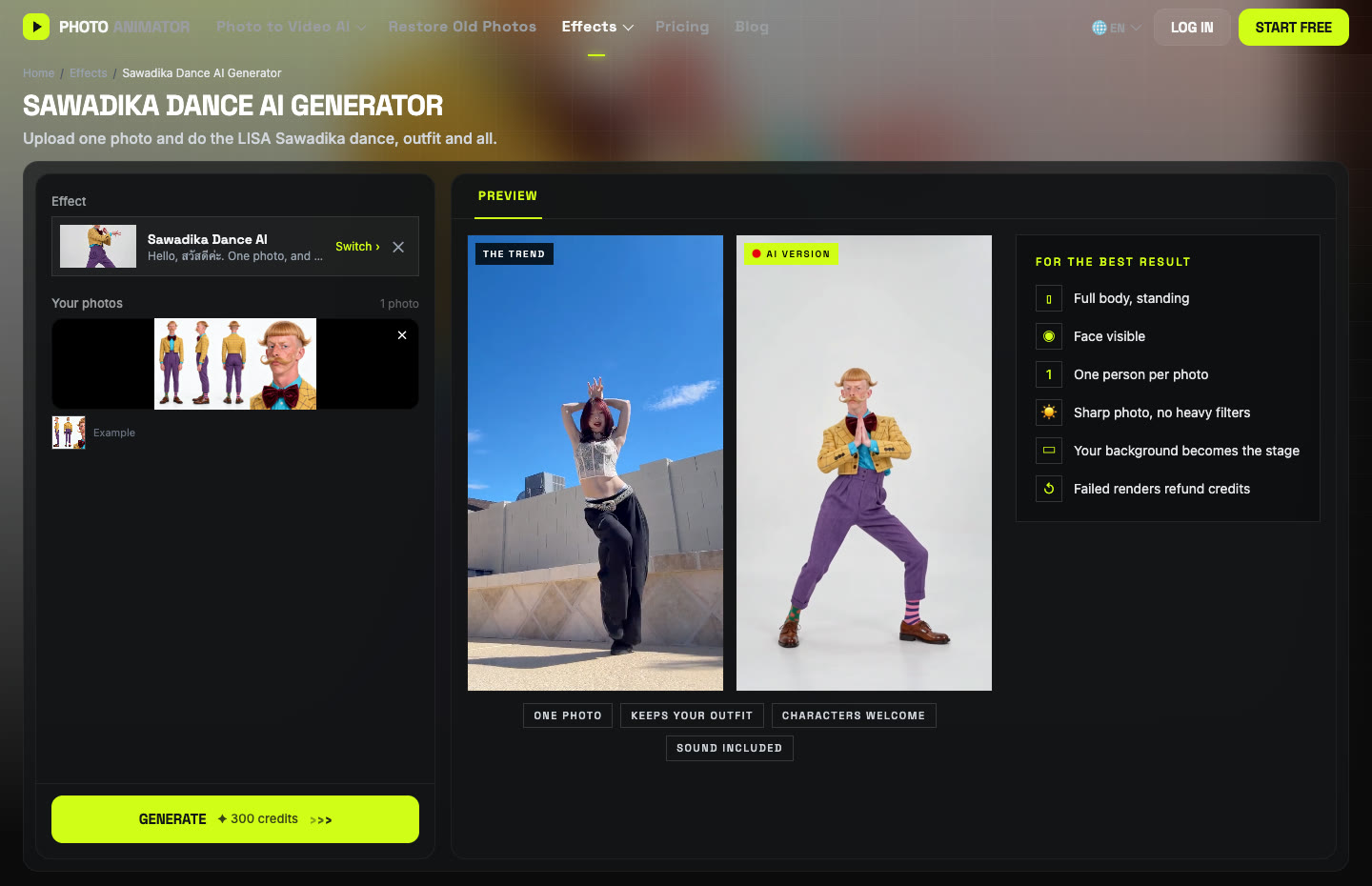
Task: Click the background stage rectangle icon
Action: click(1049, 451)
